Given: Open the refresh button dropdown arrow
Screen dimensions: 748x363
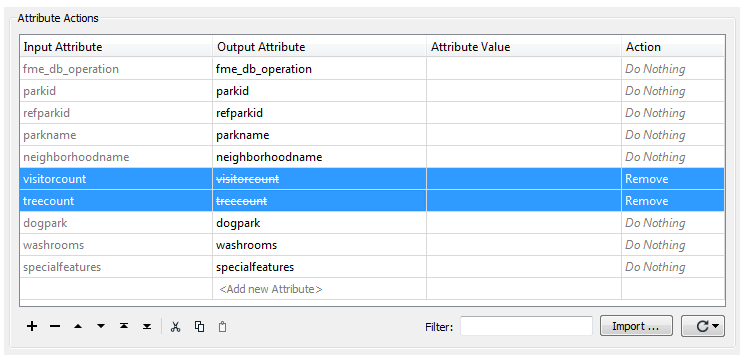Looking at the screenshot, I should click(x=715, y=326).
